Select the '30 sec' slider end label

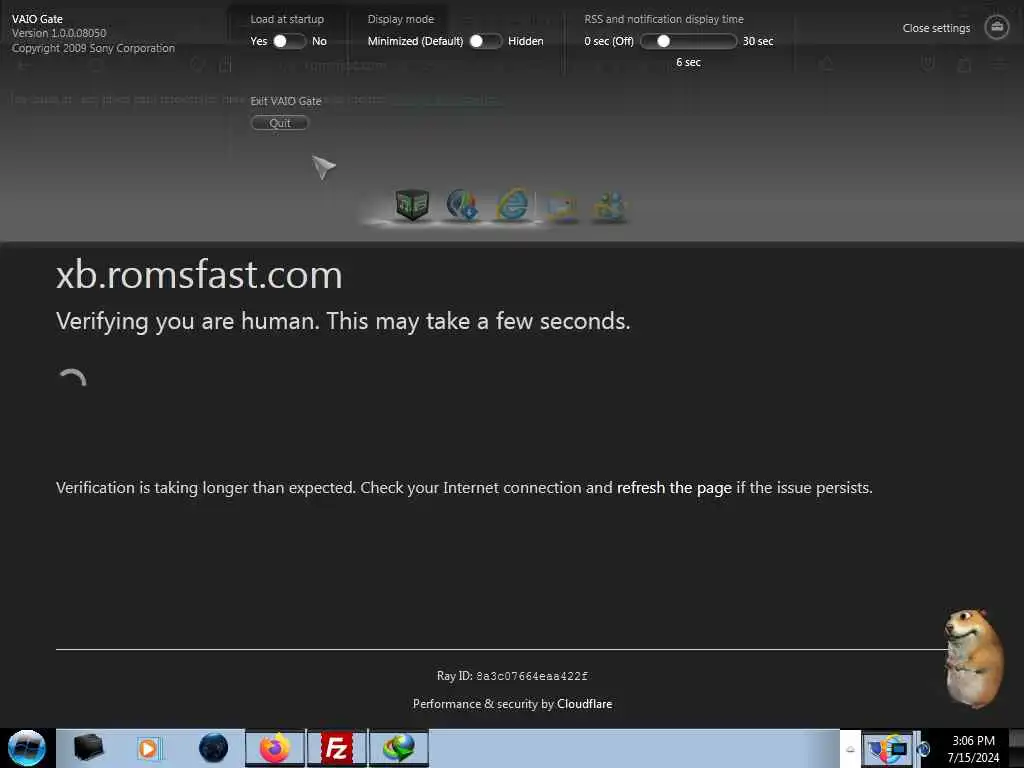[758, 41]
